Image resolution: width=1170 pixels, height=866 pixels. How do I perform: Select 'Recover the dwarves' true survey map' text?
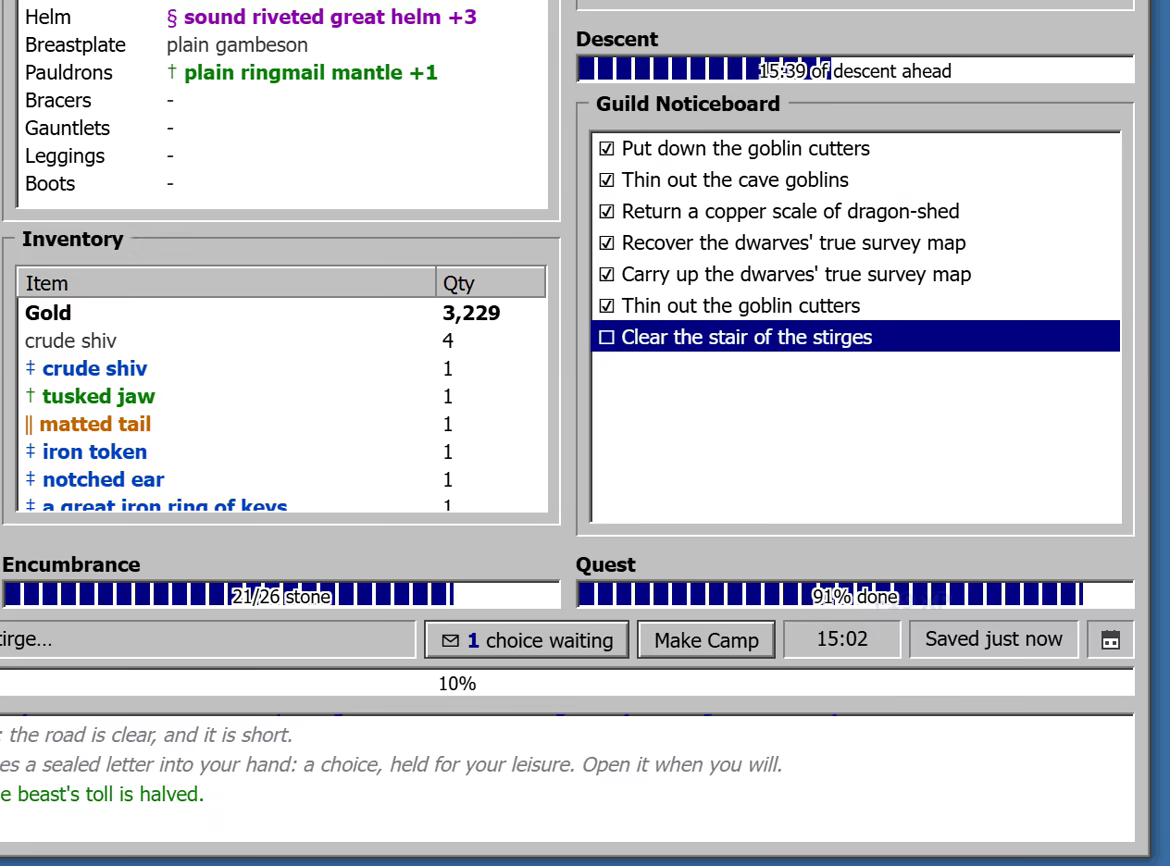pyautogui.click(x=793, y=243)
